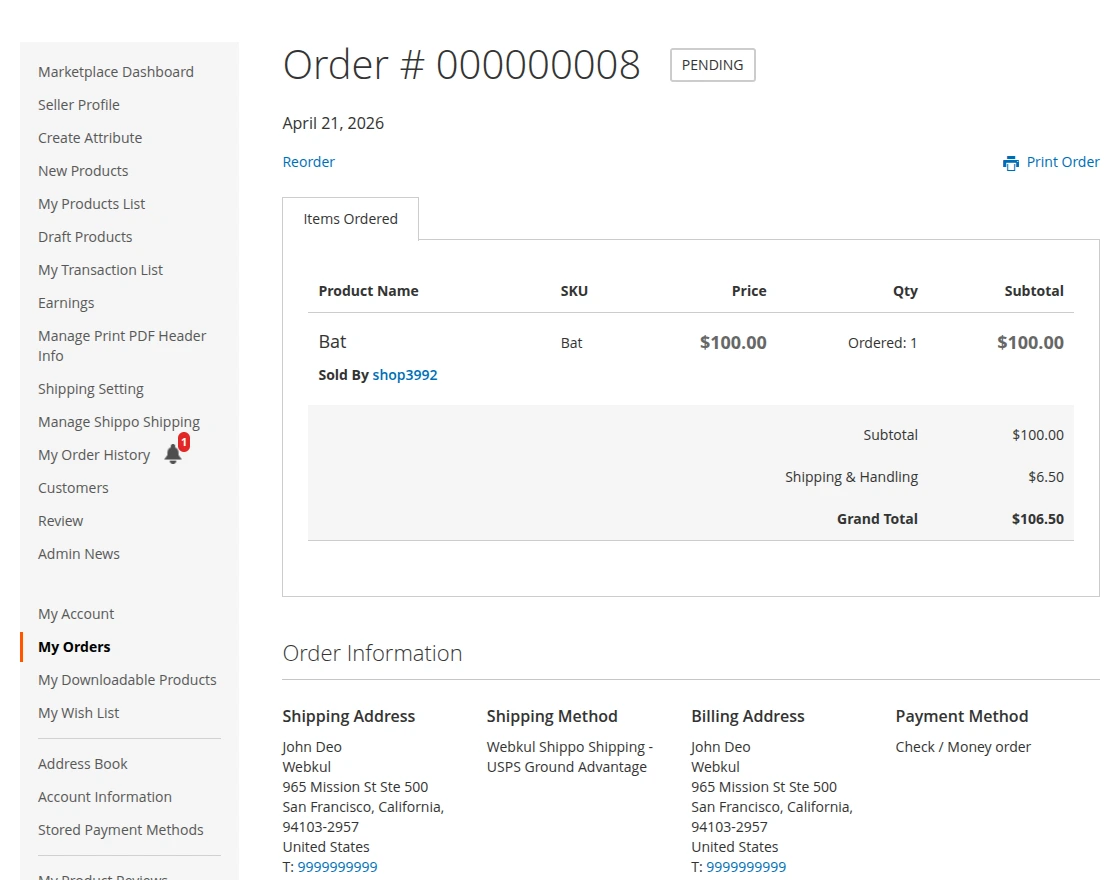Go to My Account
This screenshot has height=880, width=1120.
[76, 614]
